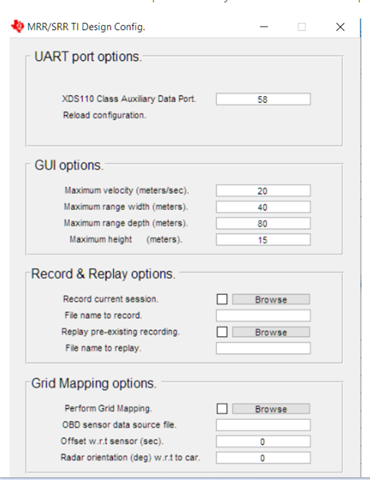Focus the Offset w.r.t sensor field
Viewport: 370px width, 480px height.
[263, 441]
